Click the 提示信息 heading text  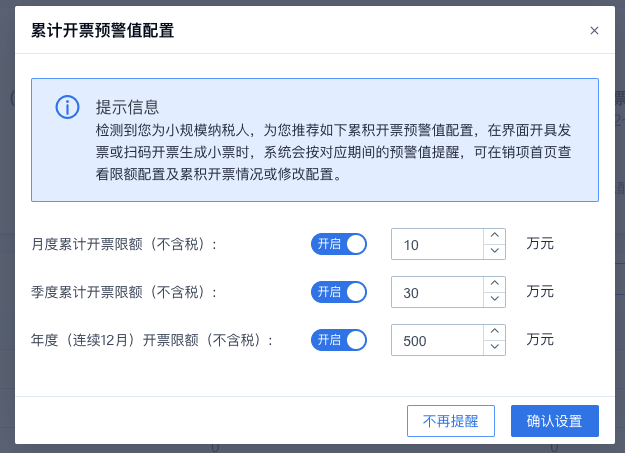(127, 107)
